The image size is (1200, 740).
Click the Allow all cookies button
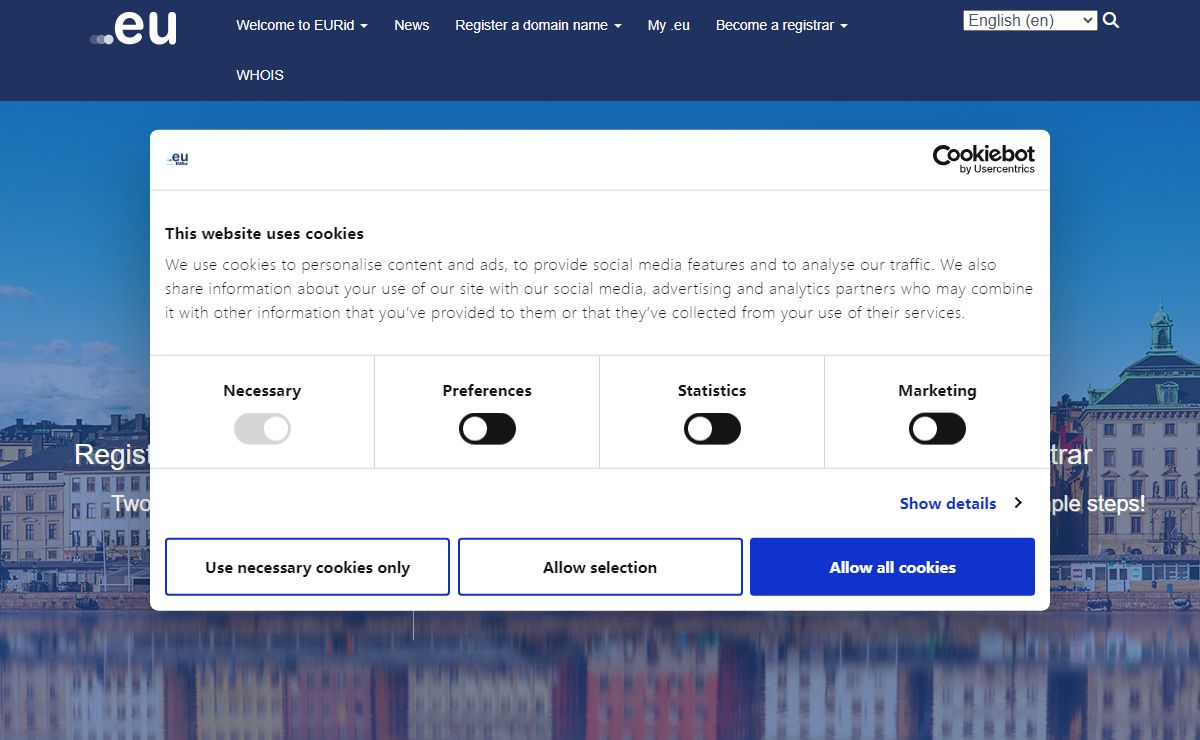(x=892, y=567)
